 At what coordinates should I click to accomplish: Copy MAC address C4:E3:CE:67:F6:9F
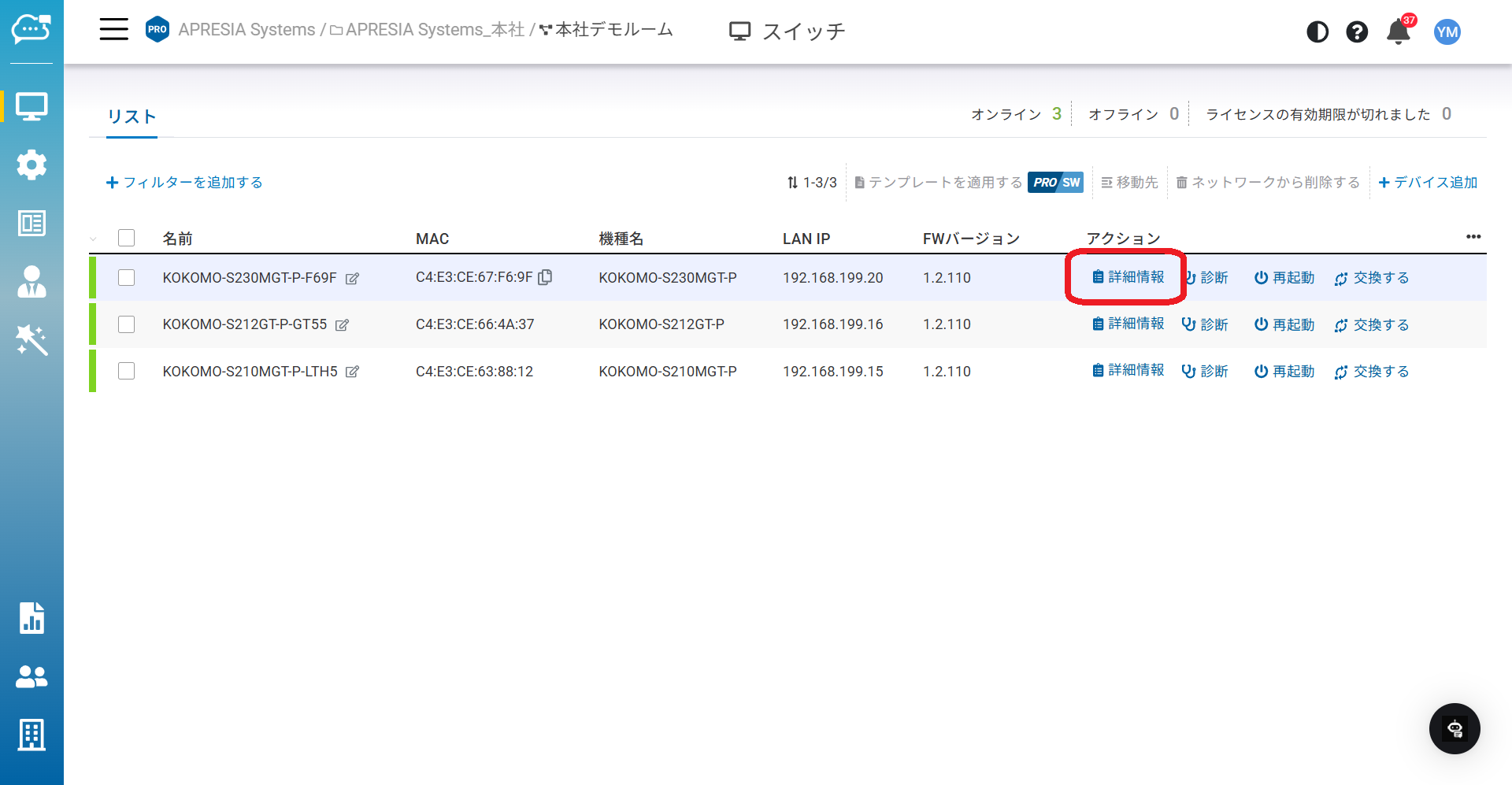(x=545, y=277)
